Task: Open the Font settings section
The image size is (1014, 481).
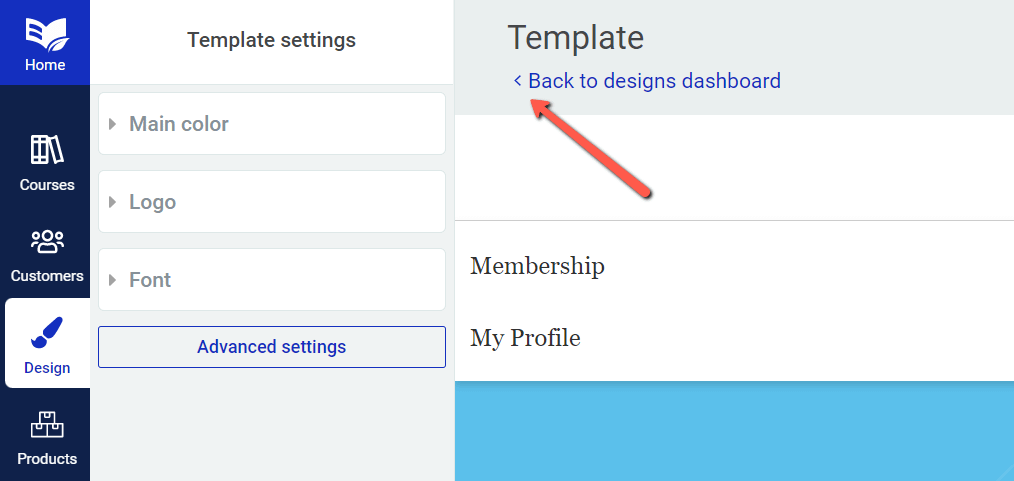Action: click(272, 280)
